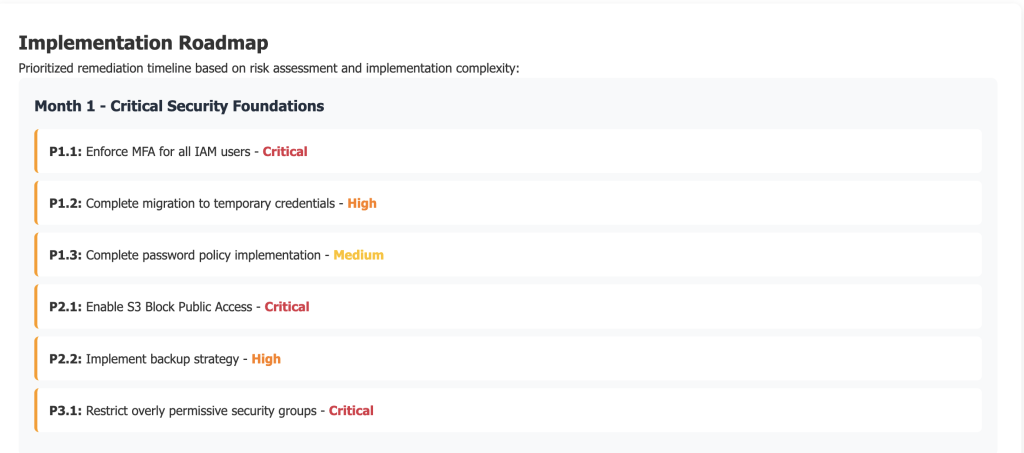
Task: Click the Critical label on P2.1
Action: pyautogui.click(x=287, y=306)
